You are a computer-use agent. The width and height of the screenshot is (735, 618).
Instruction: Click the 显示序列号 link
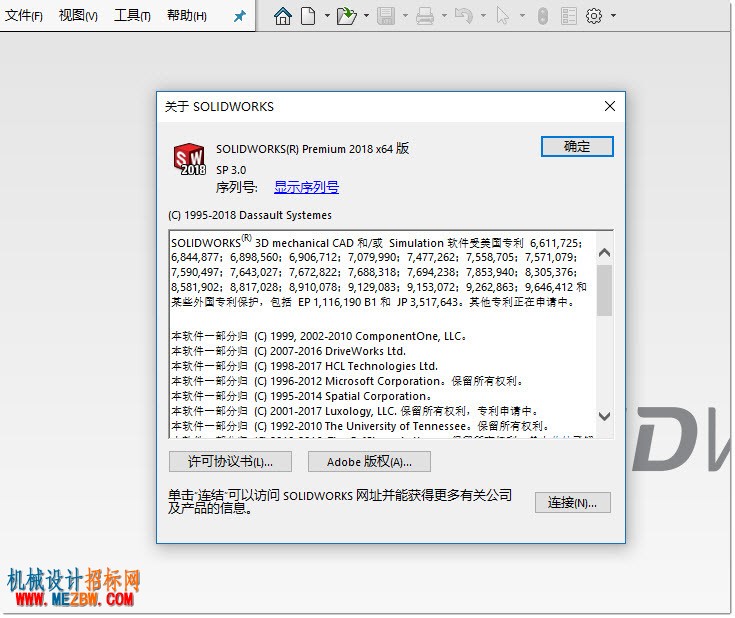(x=306, y=188)
